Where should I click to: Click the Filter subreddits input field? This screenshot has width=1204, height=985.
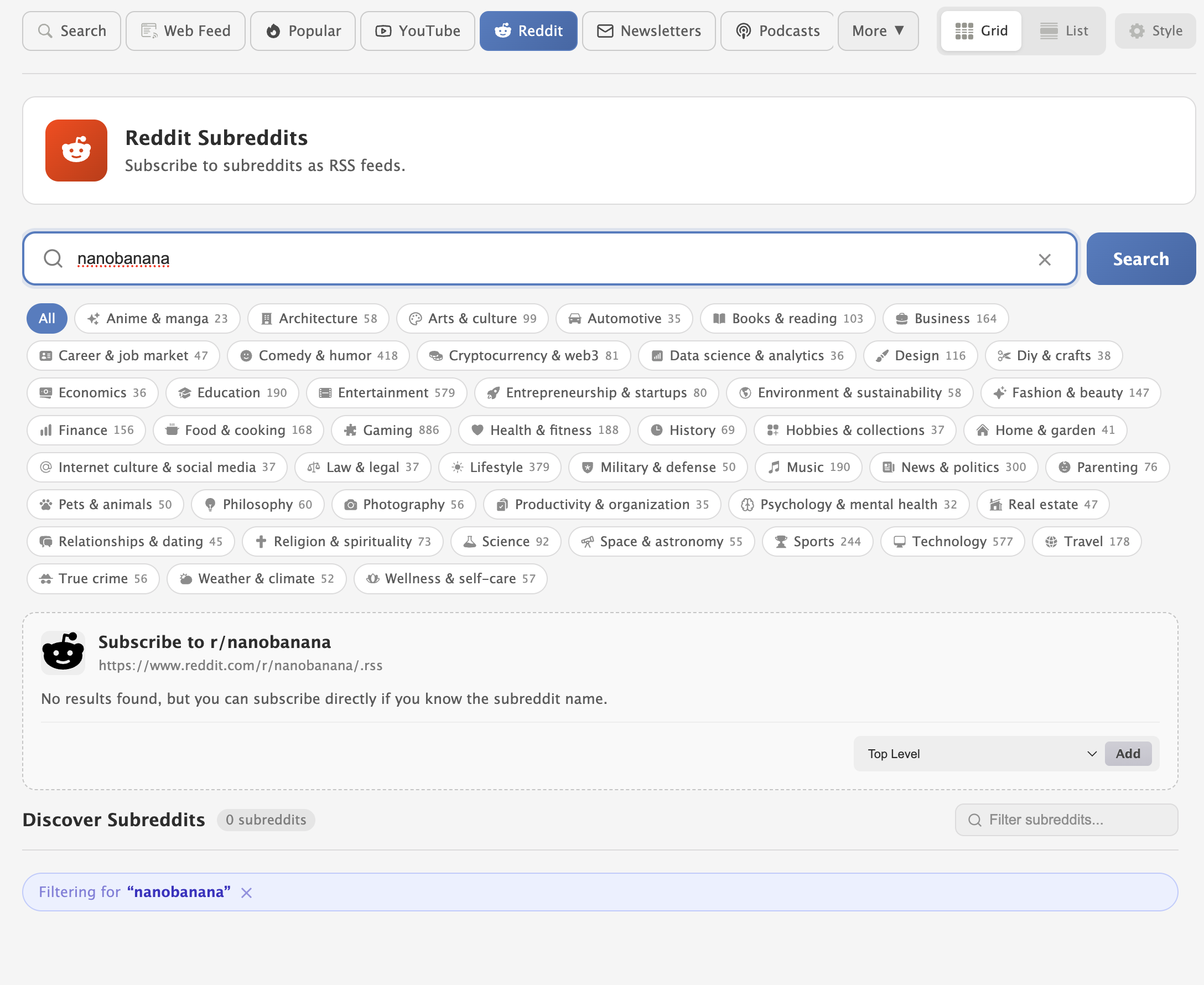[1066, 820]
